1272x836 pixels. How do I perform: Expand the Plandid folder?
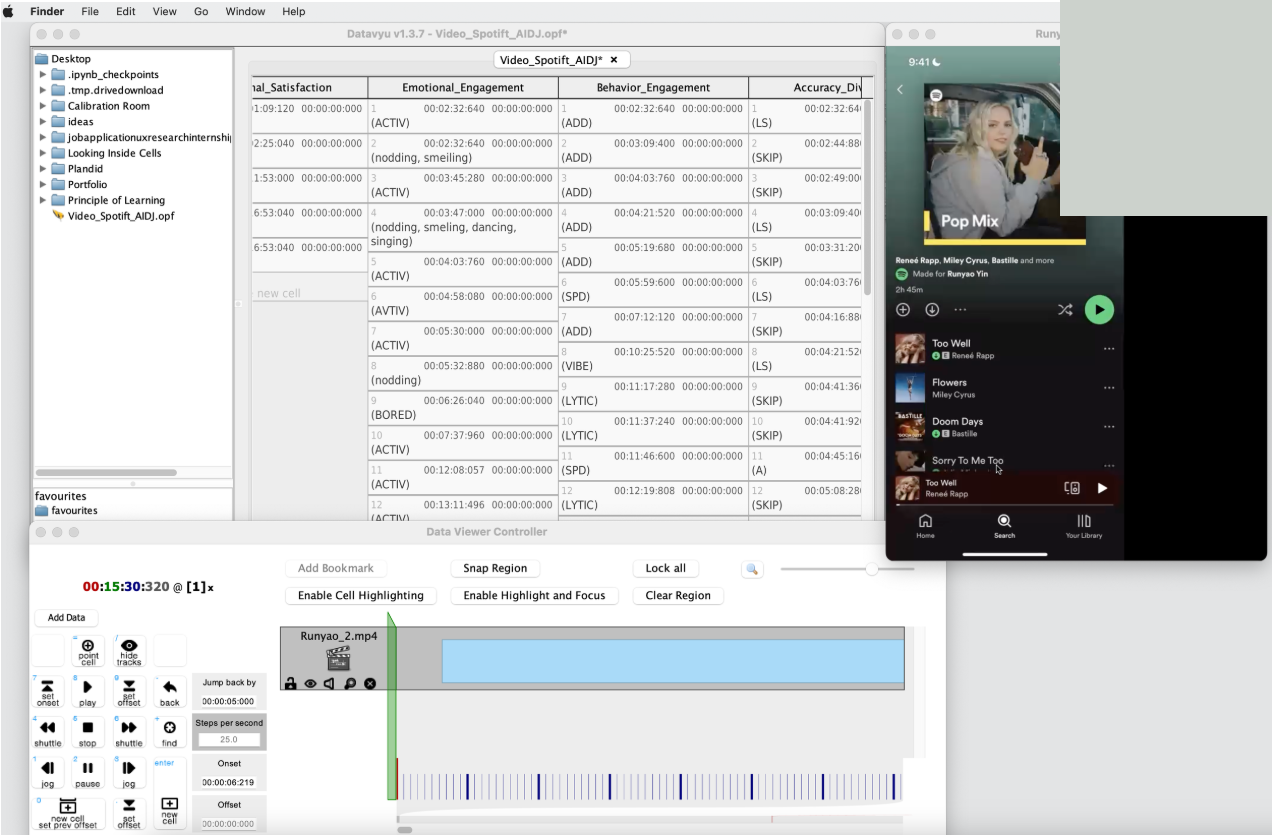pyautogui.click(x=43, y=169)
